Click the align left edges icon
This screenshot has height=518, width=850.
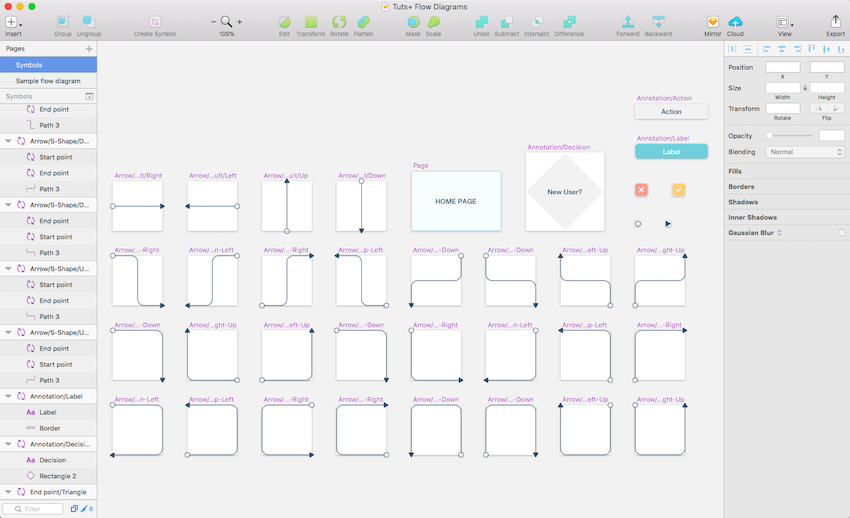[766, 49]
